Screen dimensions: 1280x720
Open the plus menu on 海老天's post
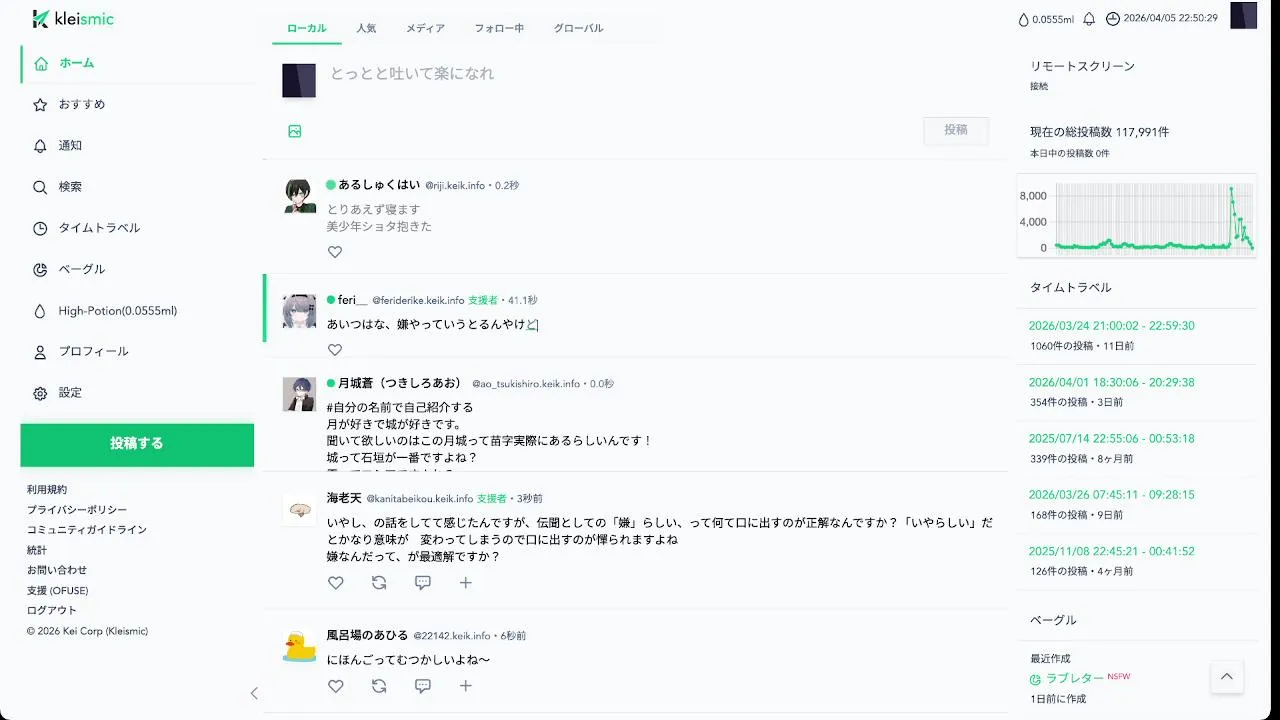click(x=465, y=583)
